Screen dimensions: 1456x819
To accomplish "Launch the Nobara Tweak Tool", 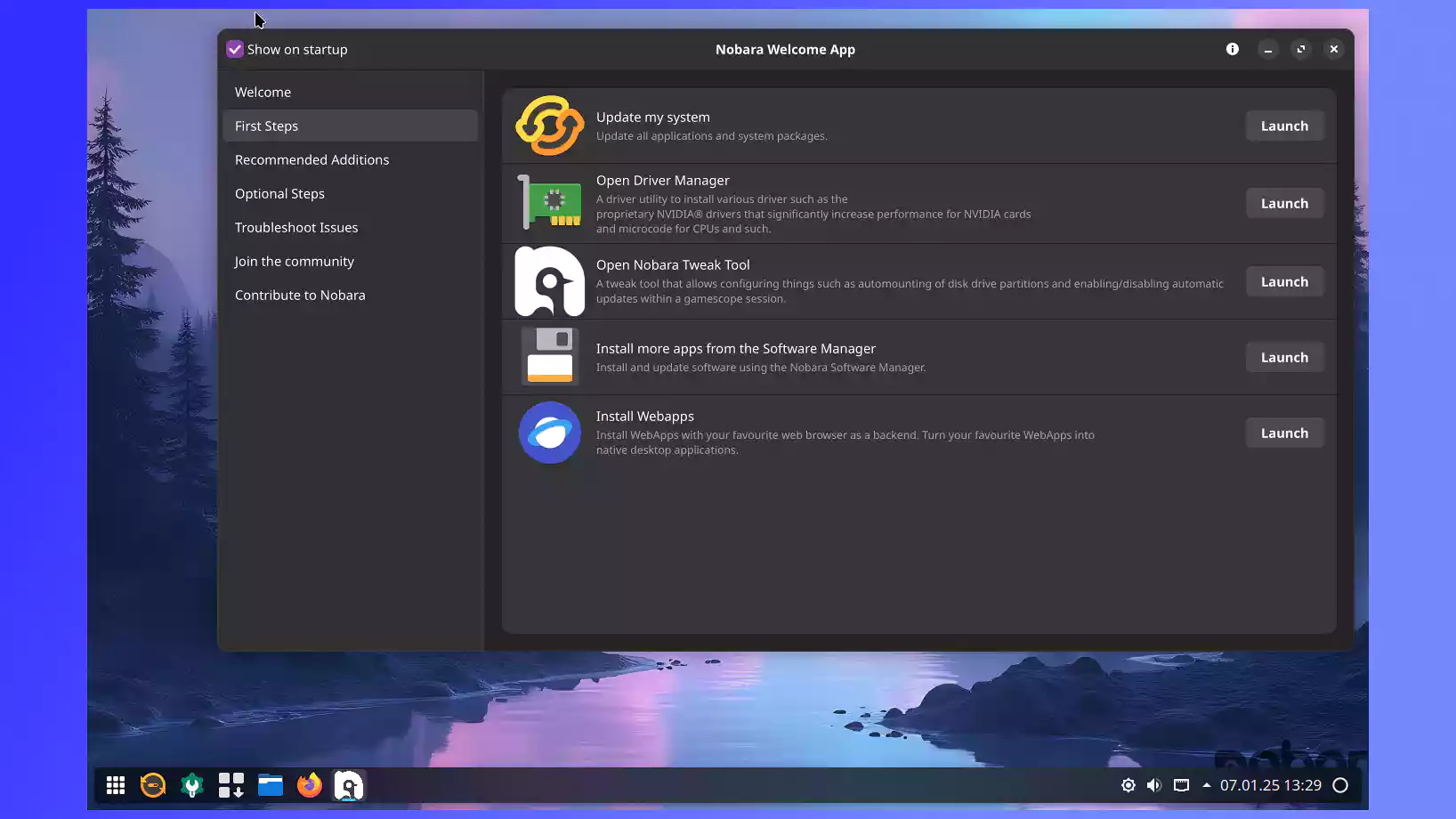I will [1284, 282].
